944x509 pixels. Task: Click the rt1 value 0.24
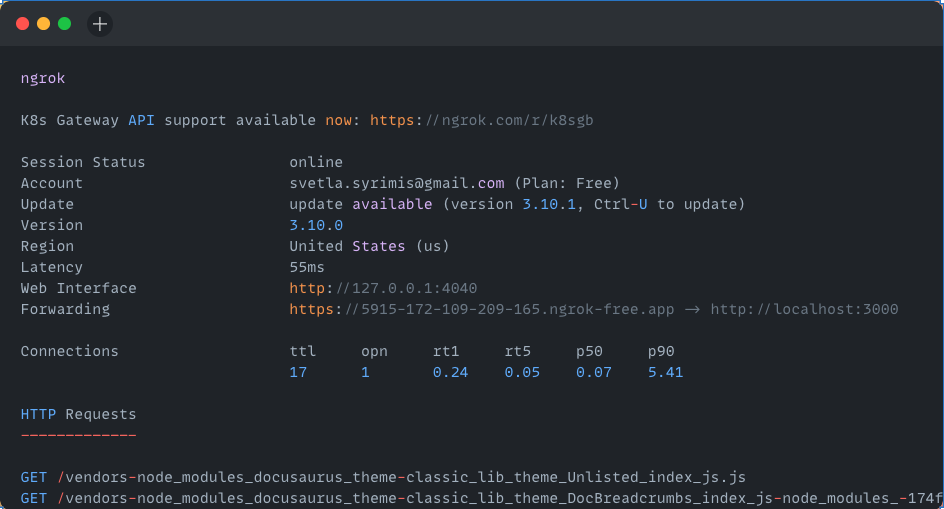click(450, 372)
